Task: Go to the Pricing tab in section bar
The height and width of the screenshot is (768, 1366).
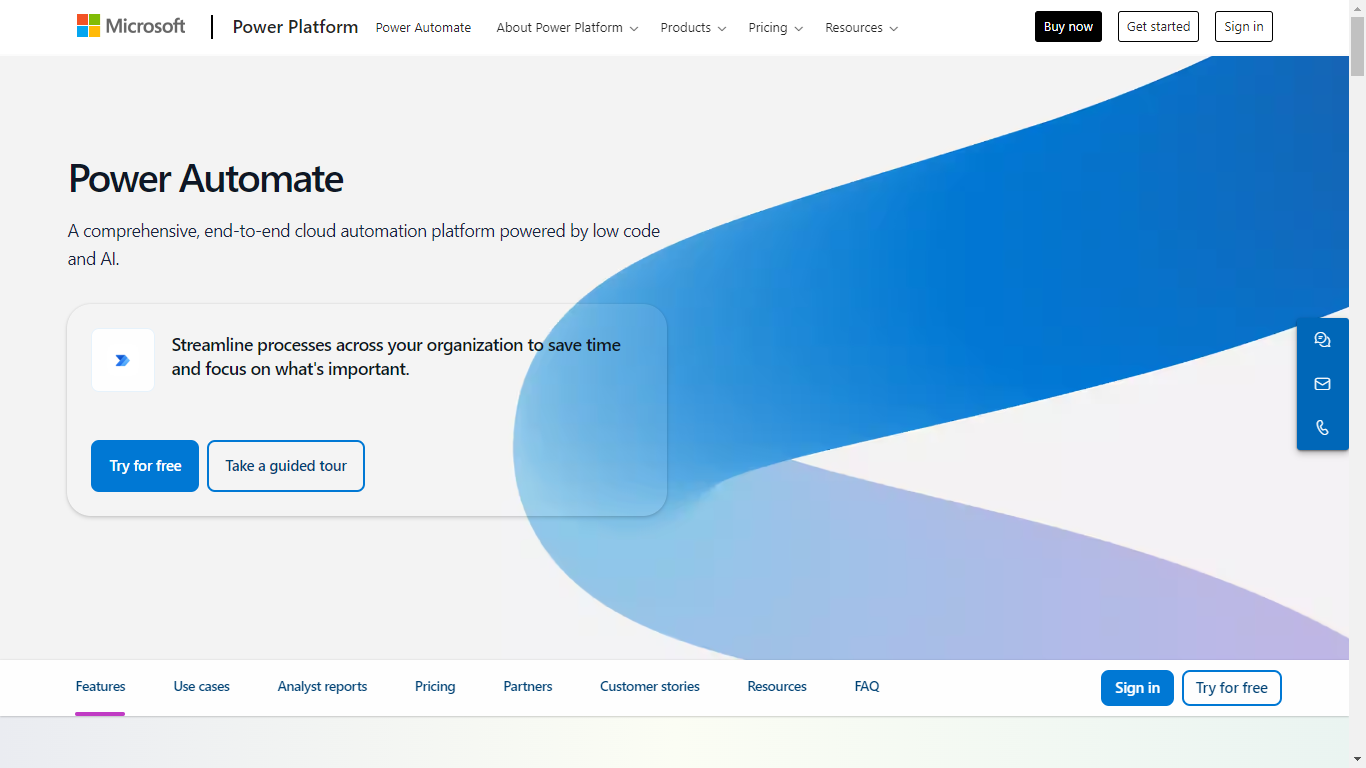Action: tap(435, 687)
